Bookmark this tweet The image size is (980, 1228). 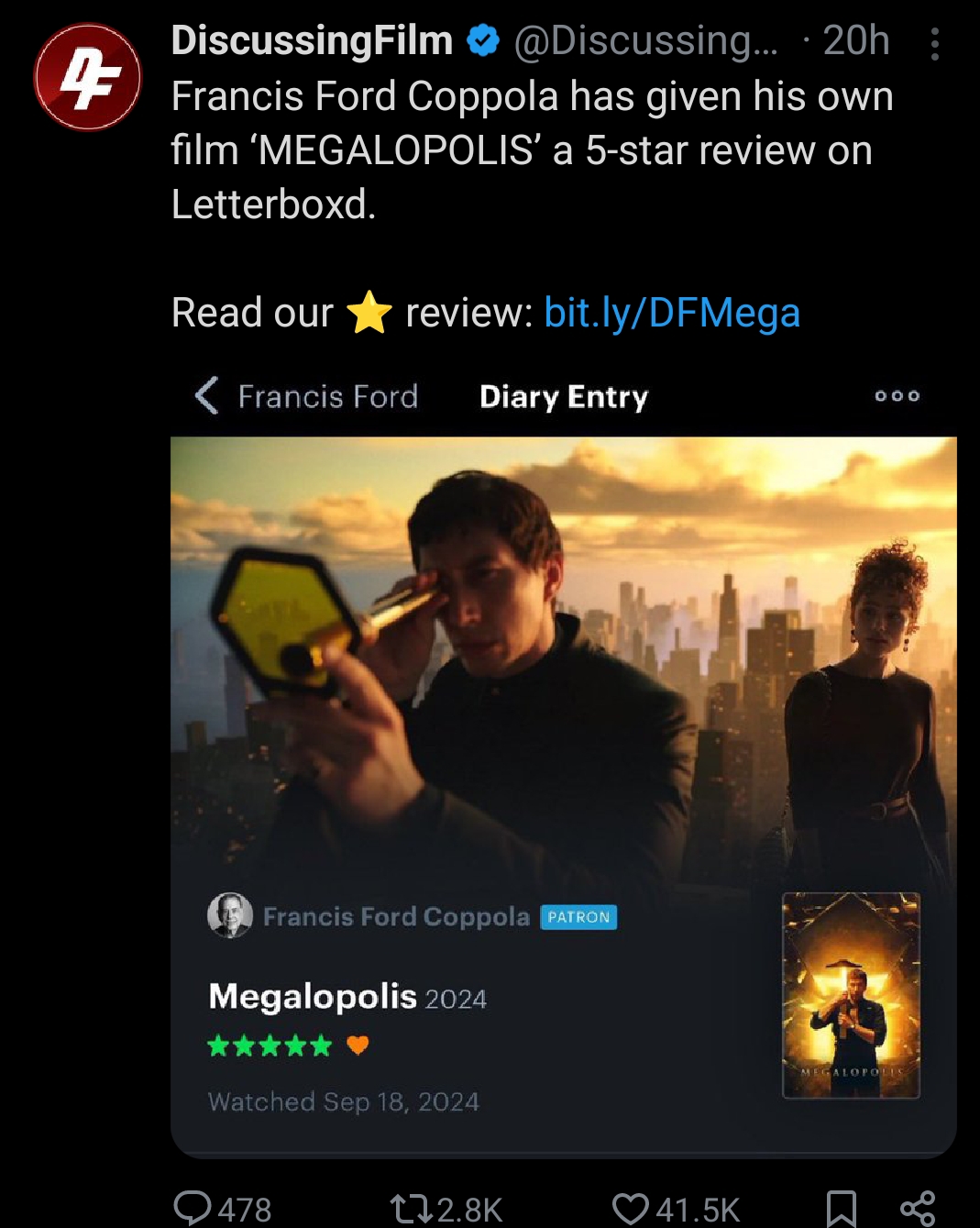pos(841,1209)
